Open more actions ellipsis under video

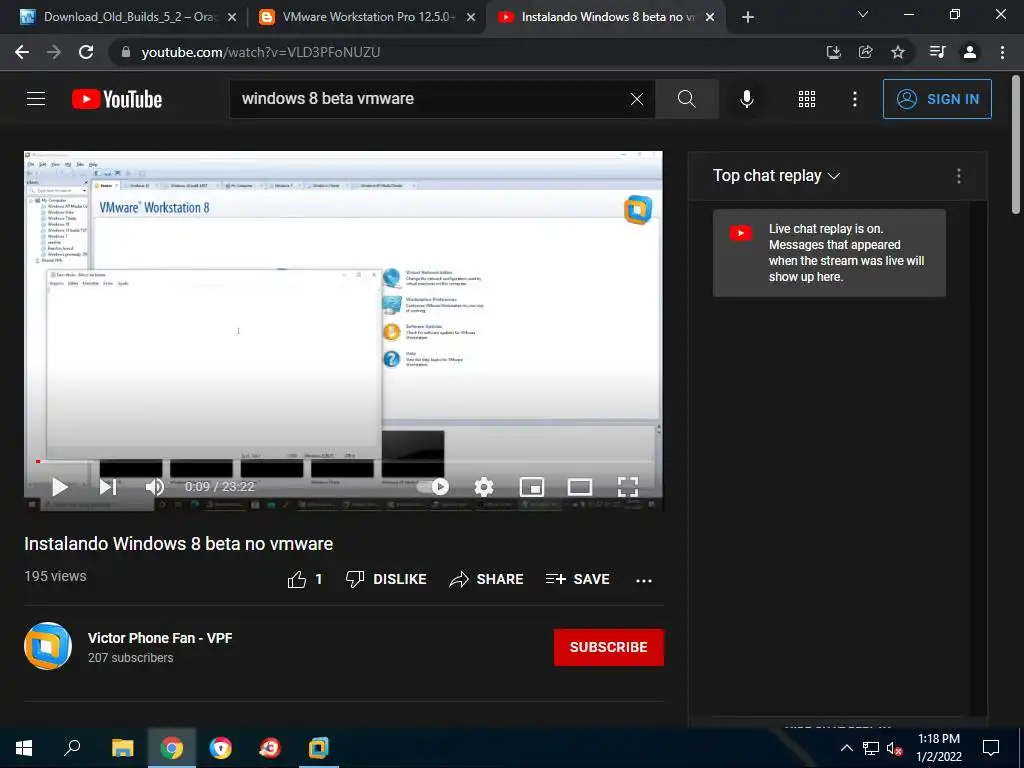point(644,581)
